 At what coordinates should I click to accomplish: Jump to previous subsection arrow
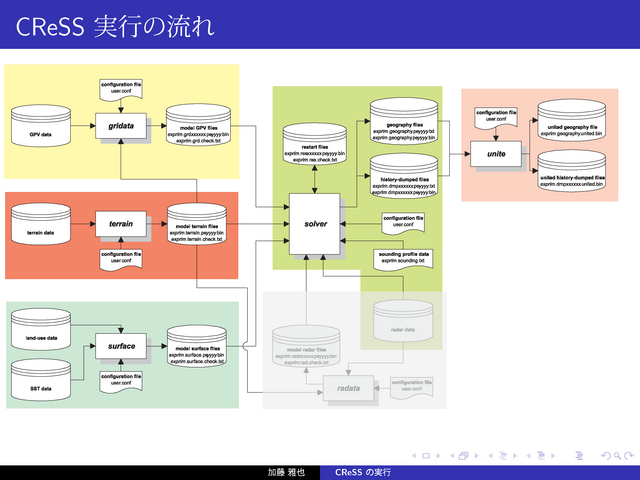click(x=490, y=456)
